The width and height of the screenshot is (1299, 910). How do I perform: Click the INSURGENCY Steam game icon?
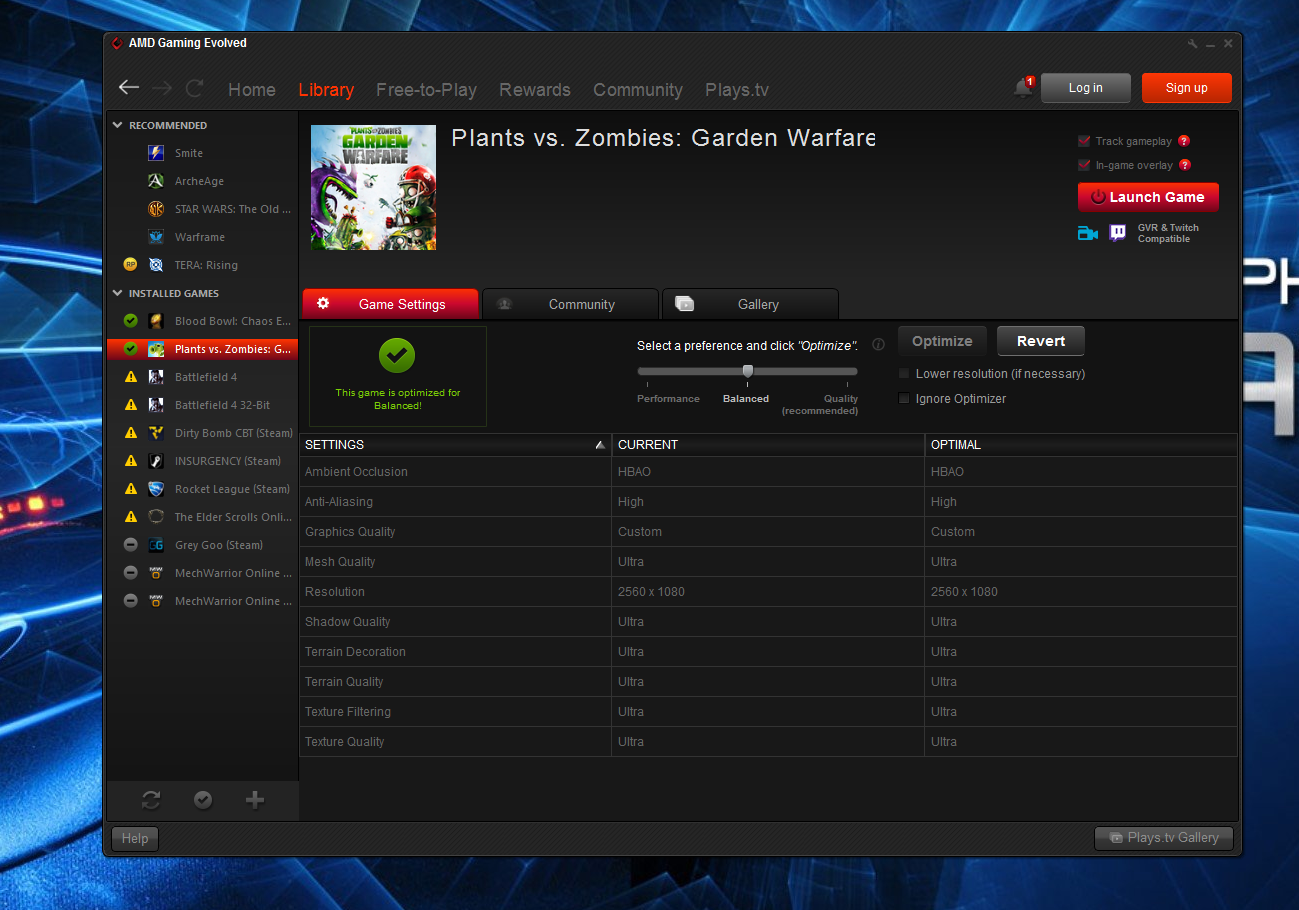[x=156, y=461]
